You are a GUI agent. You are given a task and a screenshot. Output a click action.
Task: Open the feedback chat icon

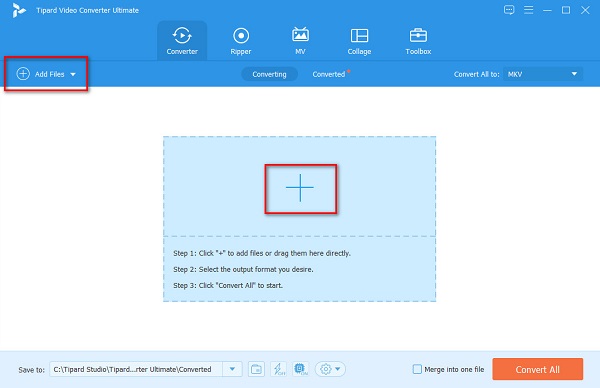(509, 10)
